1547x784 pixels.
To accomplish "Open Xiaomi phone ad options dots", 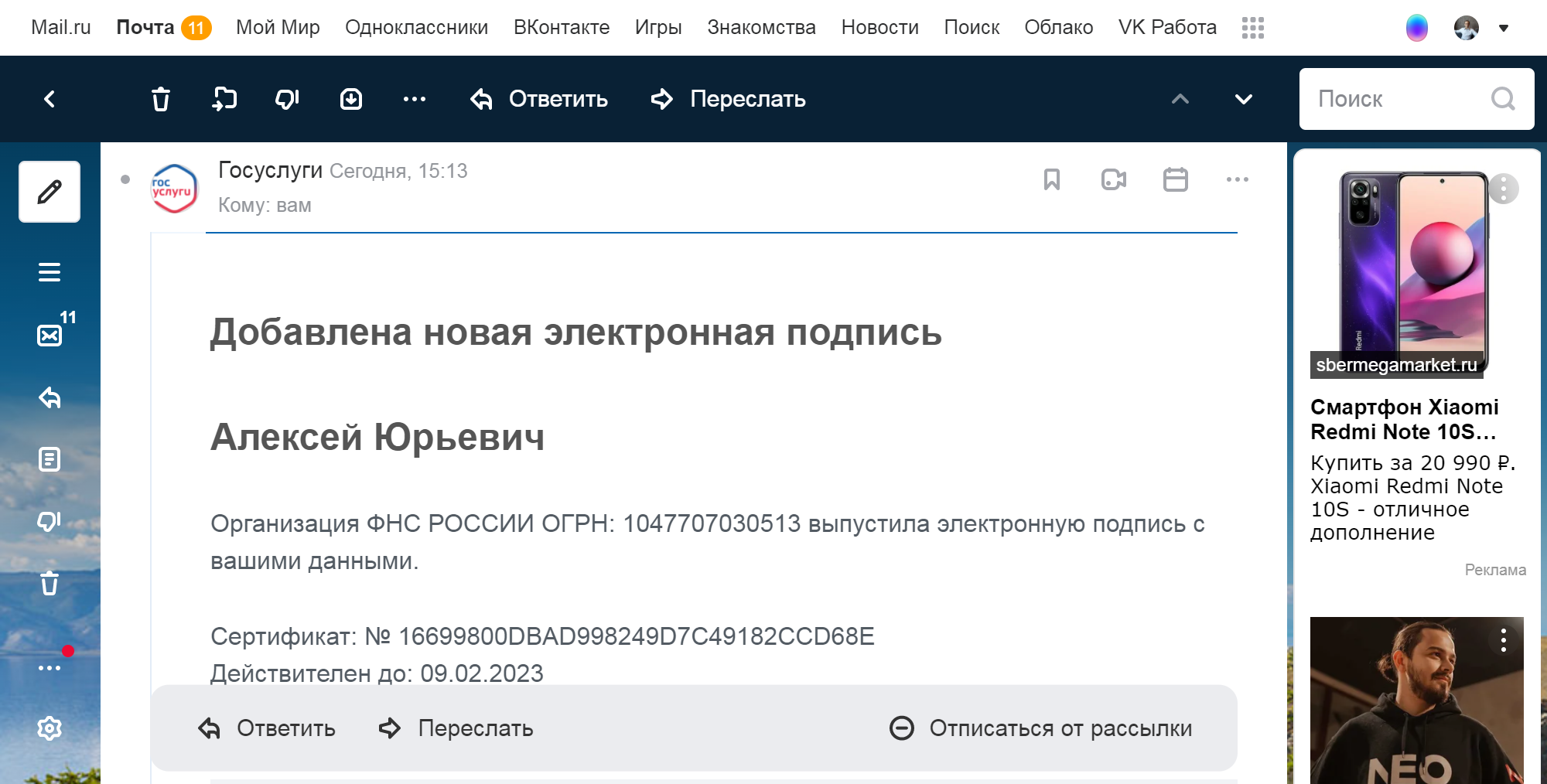I will click(1504, 189).
